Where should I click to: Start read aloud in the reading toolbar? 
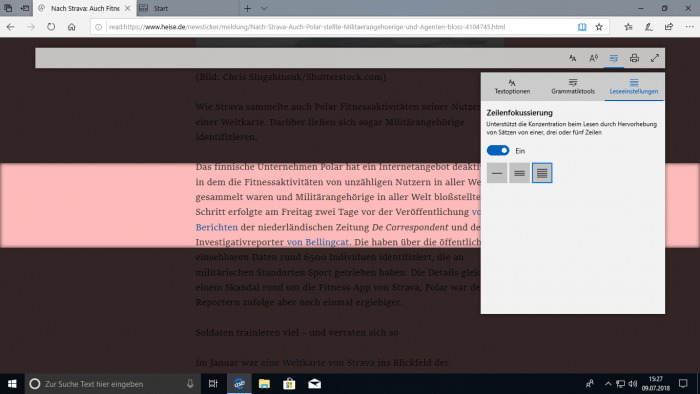593,58
